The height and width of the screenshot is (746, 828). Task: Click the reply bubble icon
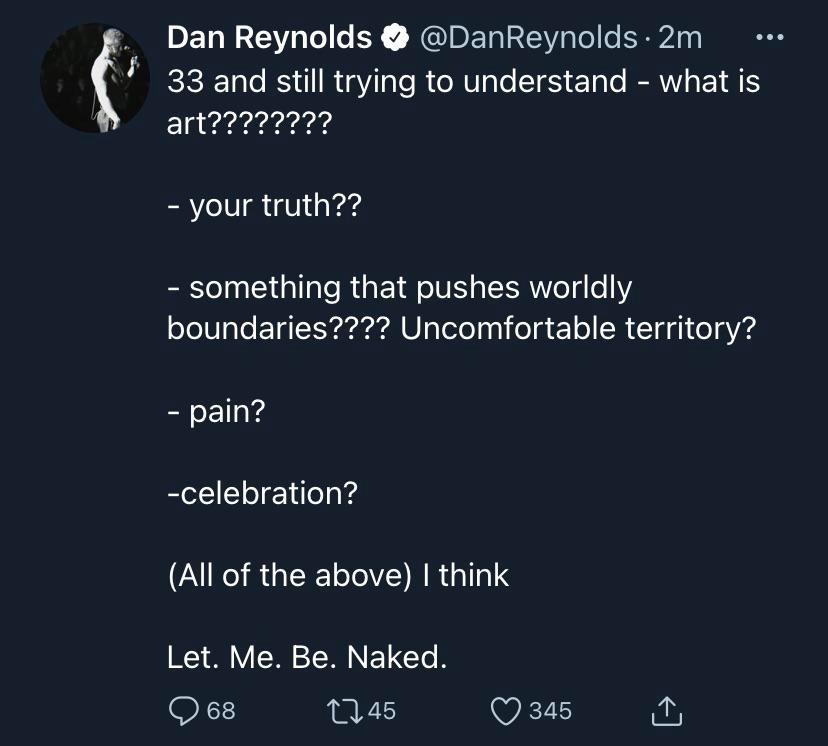coord(185,711)
